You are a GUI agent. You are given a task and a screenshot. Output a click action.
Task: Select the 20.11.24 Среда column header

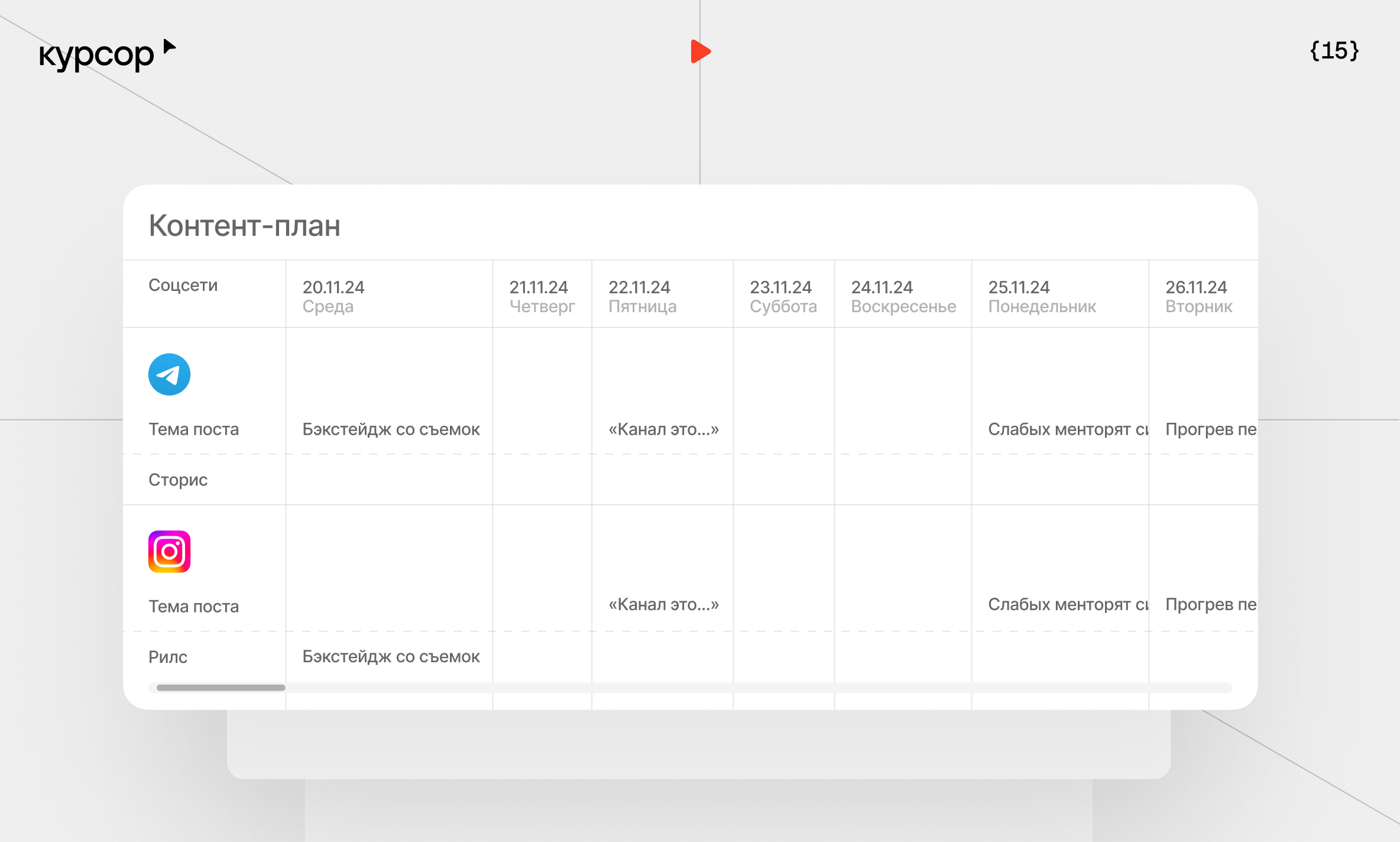click(333, 296)
